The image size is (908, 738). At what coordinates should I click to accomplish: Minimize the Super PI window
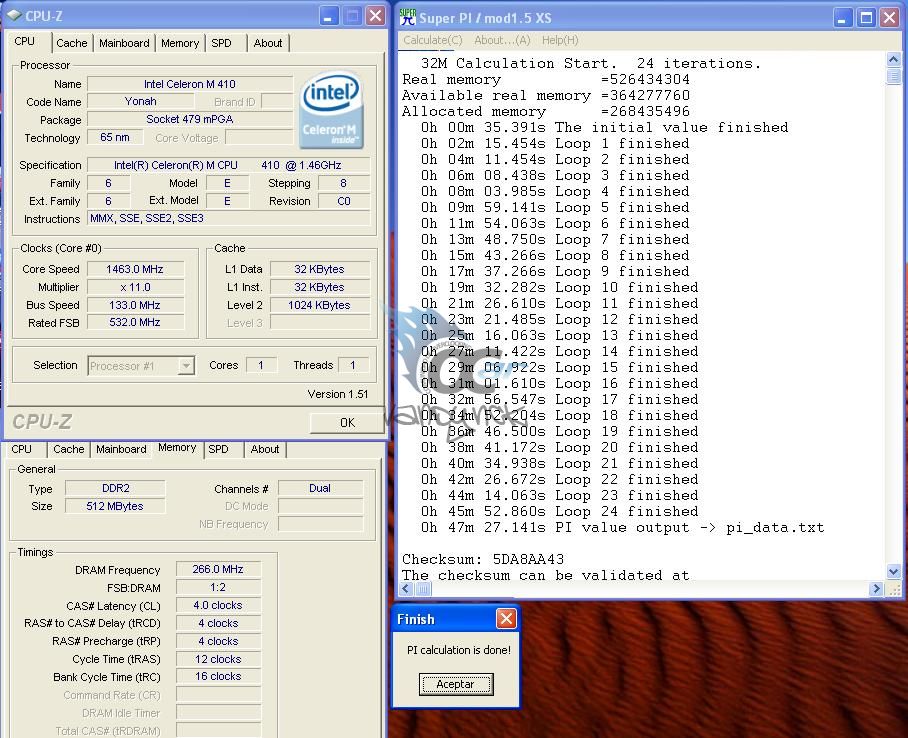point(843,18)
